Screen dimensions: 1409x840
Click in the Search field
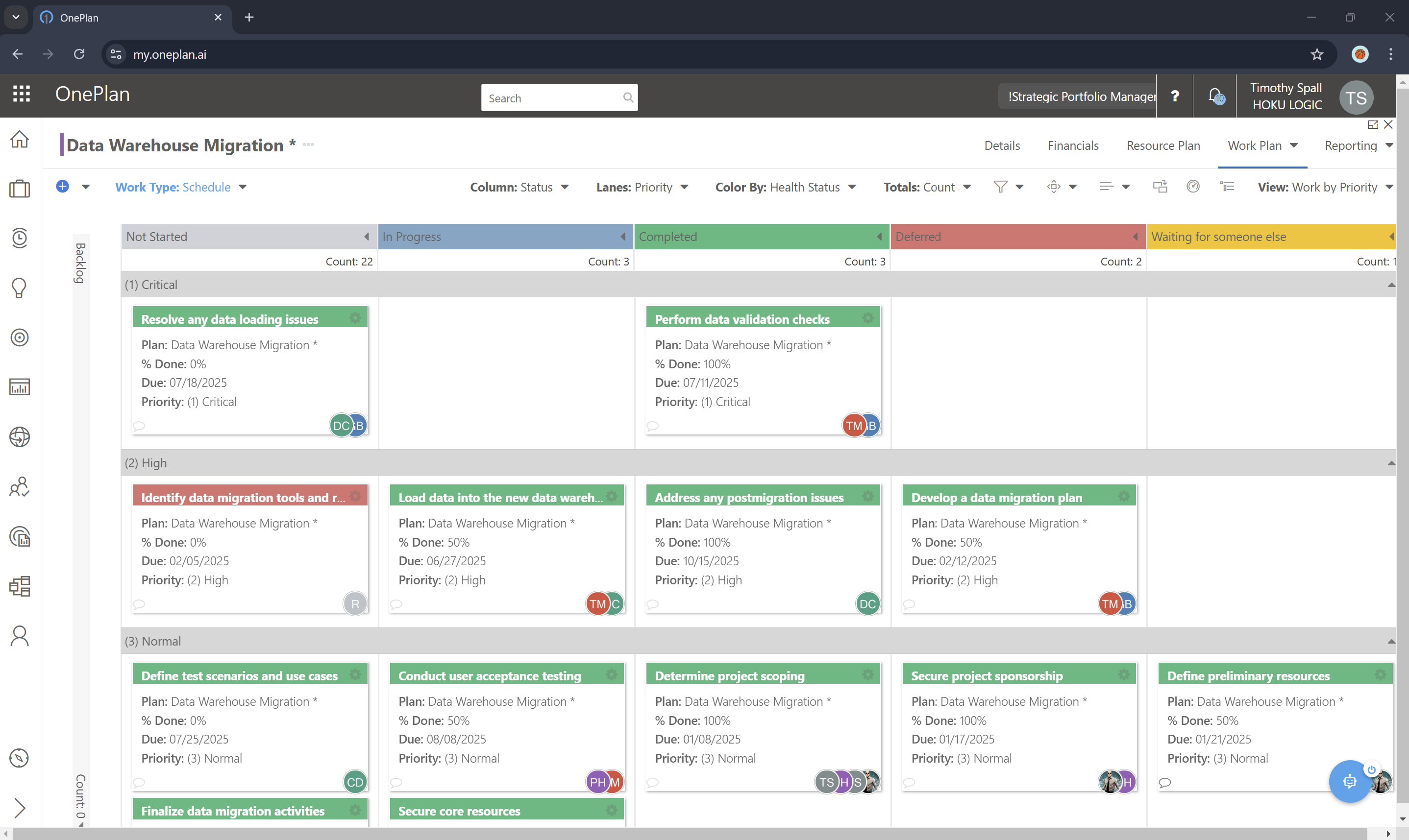552,97
